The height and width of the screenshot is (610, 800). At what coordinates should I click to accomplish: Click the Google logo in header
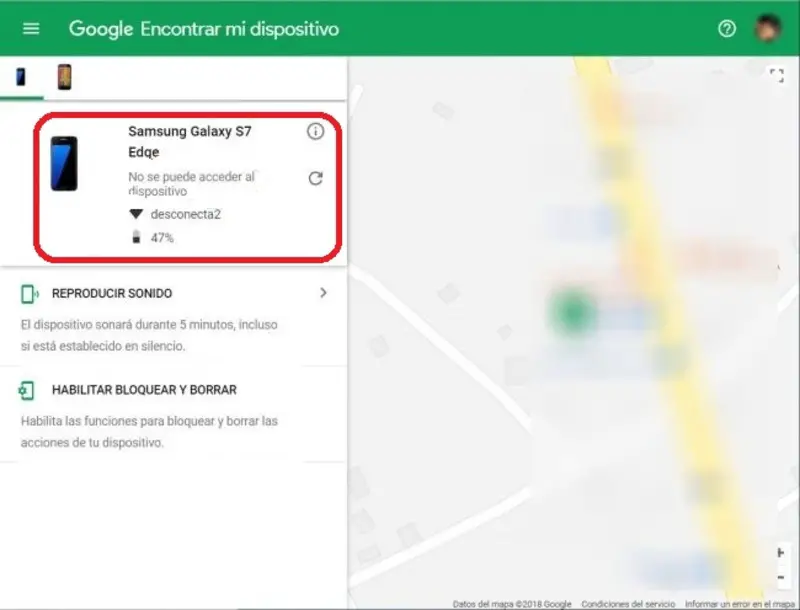tap(101, 30)
